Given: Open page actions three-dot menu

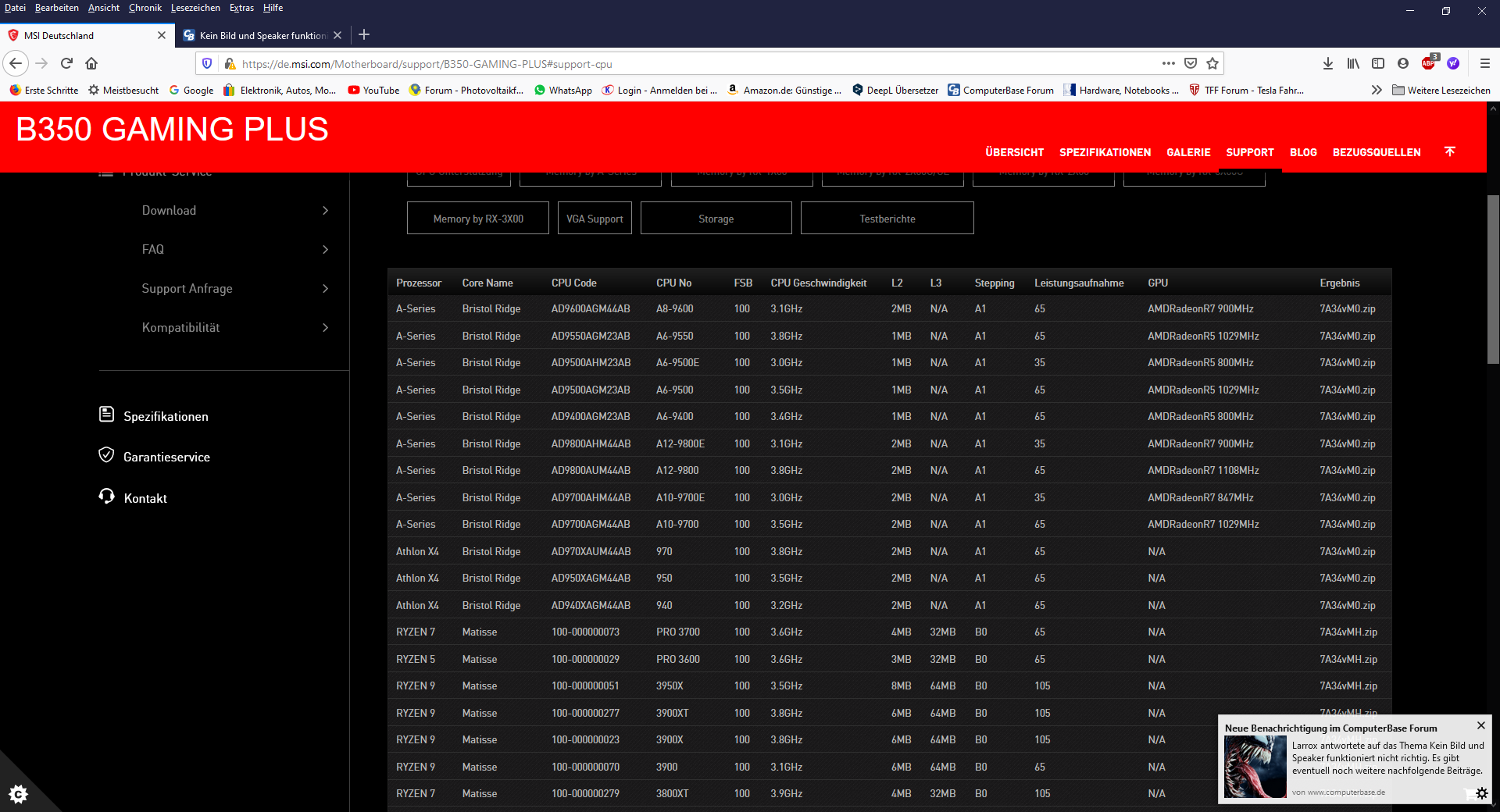Looking at the screenshot, I should tap(1169, 63).
